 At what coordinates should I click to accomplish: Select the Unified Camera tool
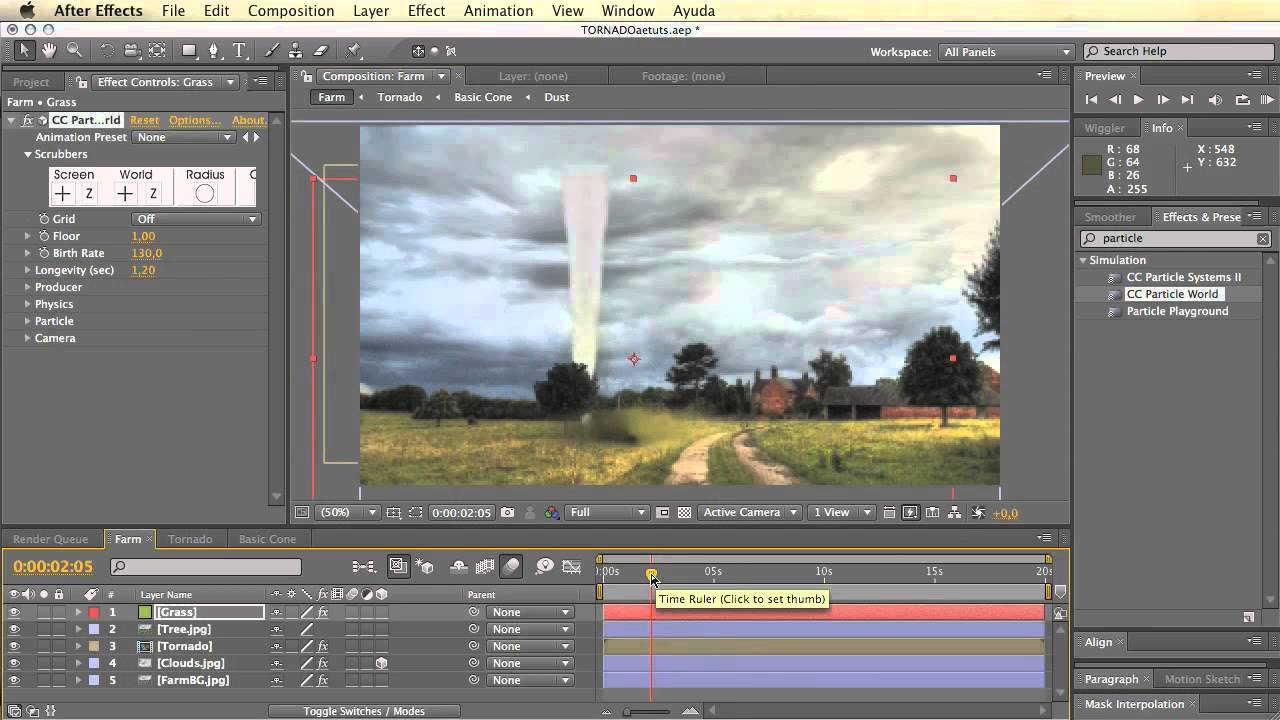click(x=131, y=50)
